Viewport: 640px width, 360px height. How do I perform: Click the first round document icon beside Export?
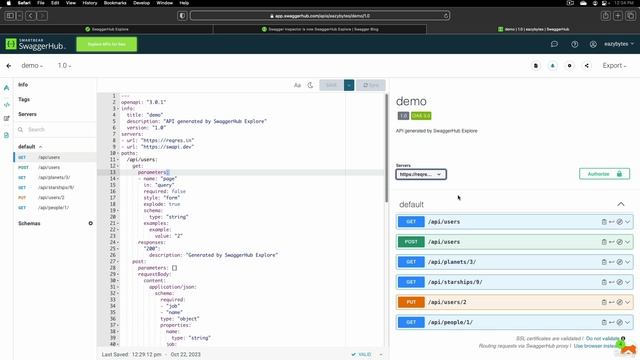click(x=536, y=66)
